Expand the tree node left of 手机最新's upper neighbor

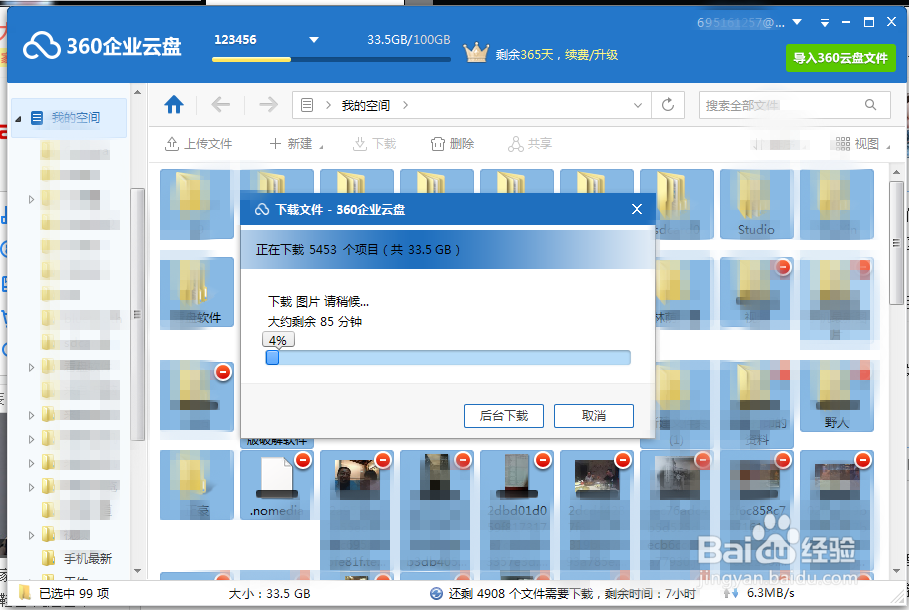(x=31, y=535)
